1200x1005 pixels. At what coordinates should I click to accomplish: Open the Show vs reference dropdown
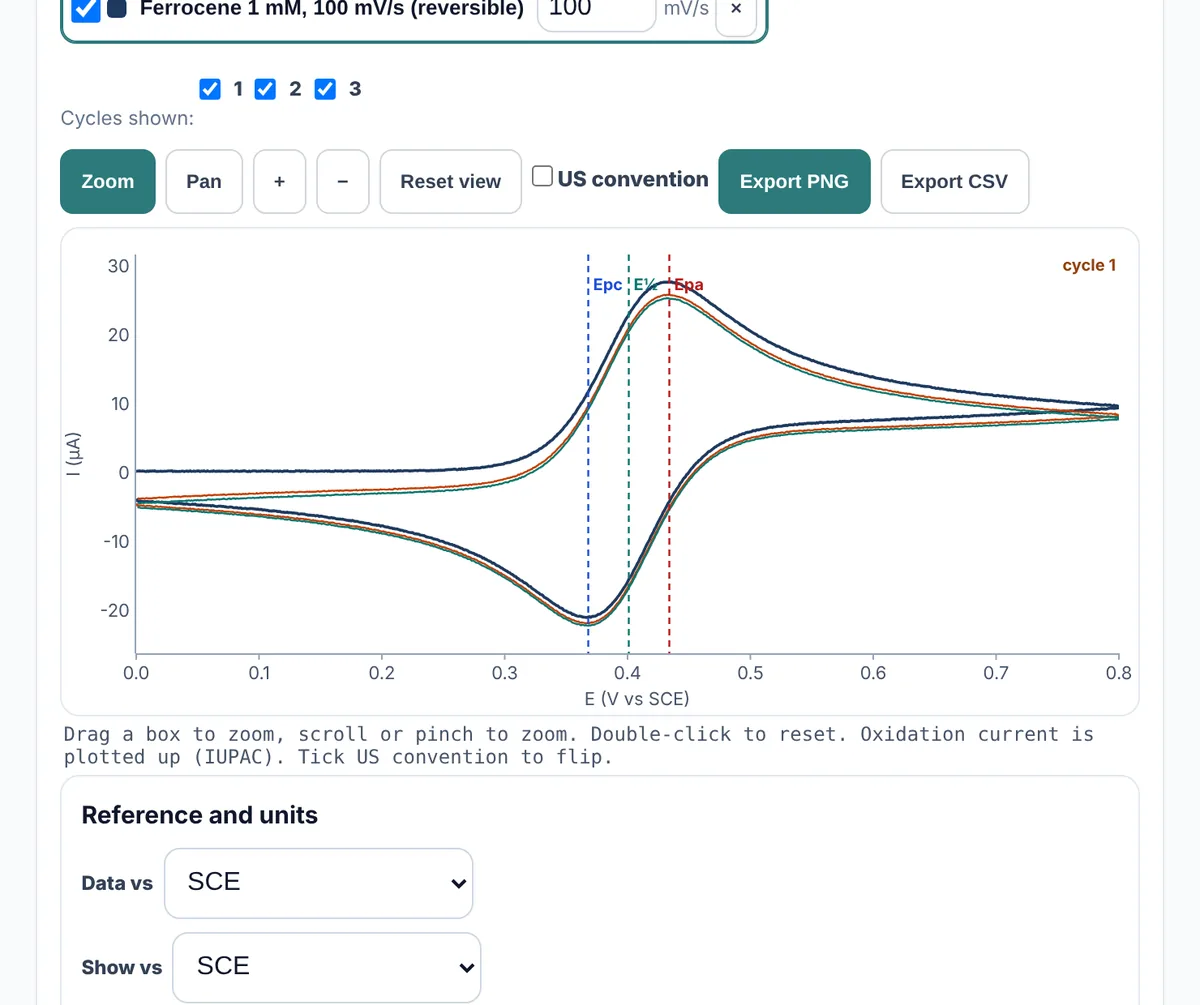pyautogui.click(x=326, y=967)
